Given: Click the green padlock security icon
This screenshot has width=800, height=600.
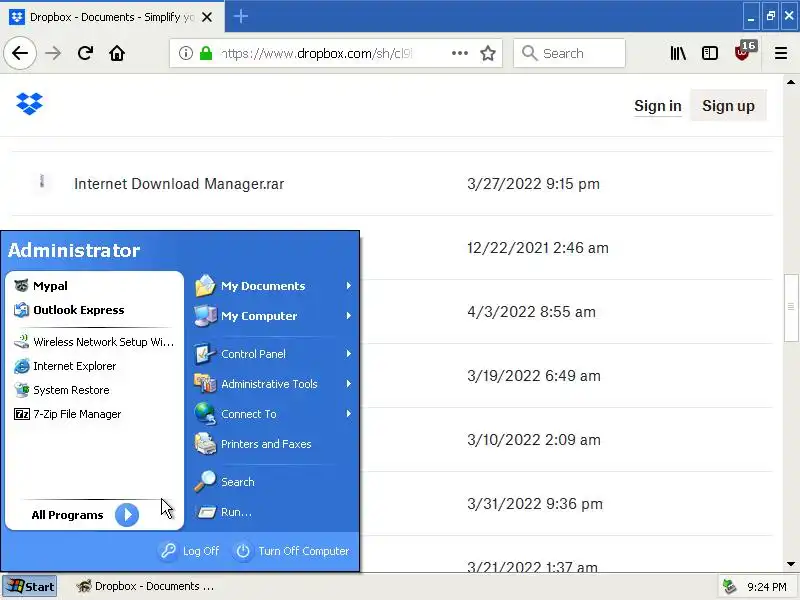Looking at the screenshot, I should click(x=206, y=53).
